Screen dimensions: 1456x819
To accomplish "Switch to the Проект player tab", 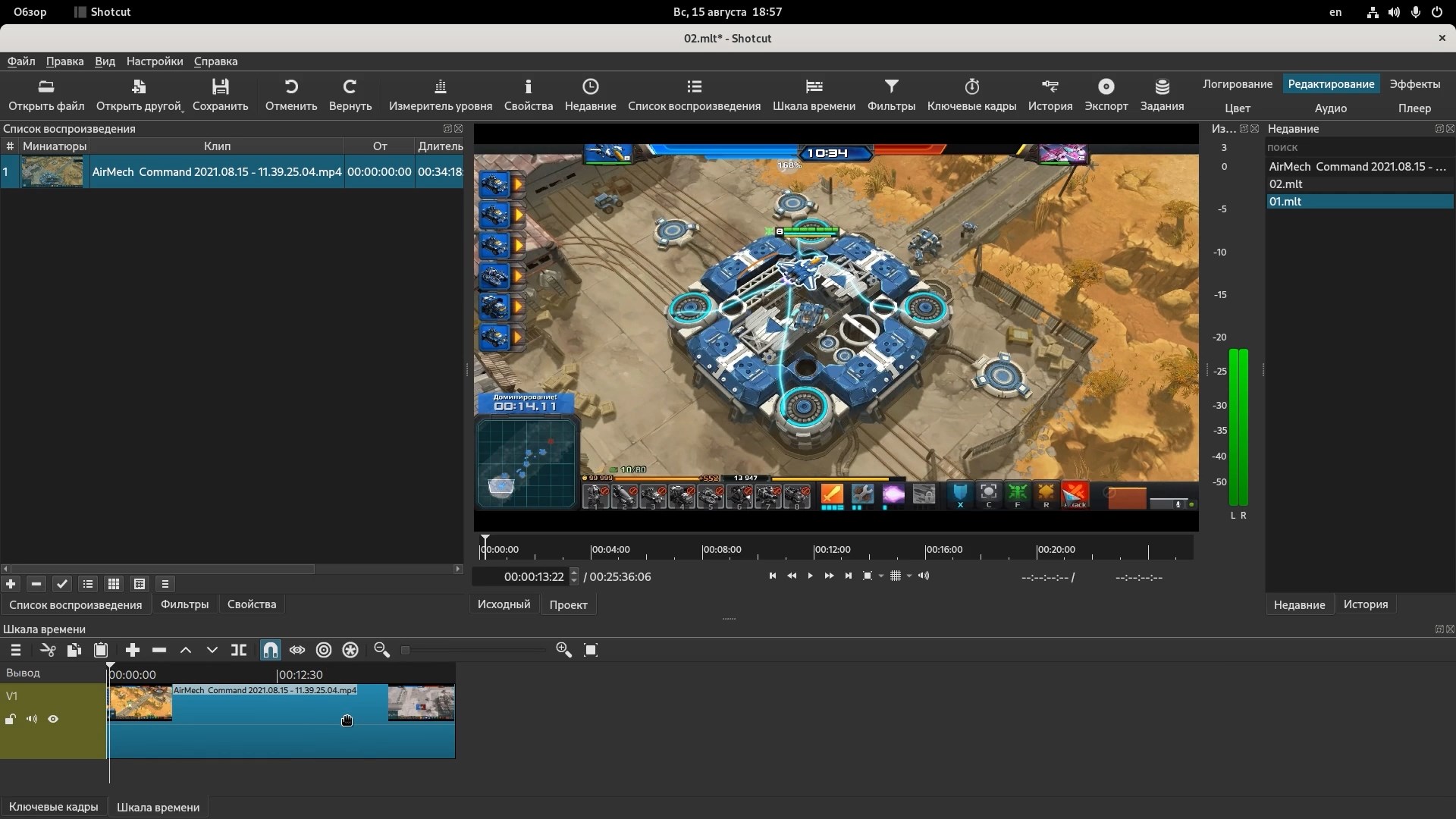I will pyautogui.click(x=568, y=604).
